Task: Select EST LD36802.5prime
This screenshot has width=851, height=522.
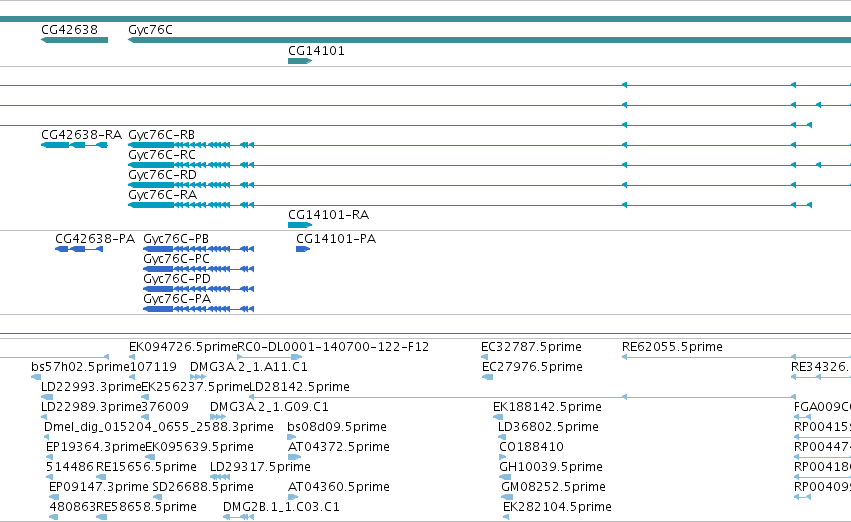Action: [x=548, y=427]
